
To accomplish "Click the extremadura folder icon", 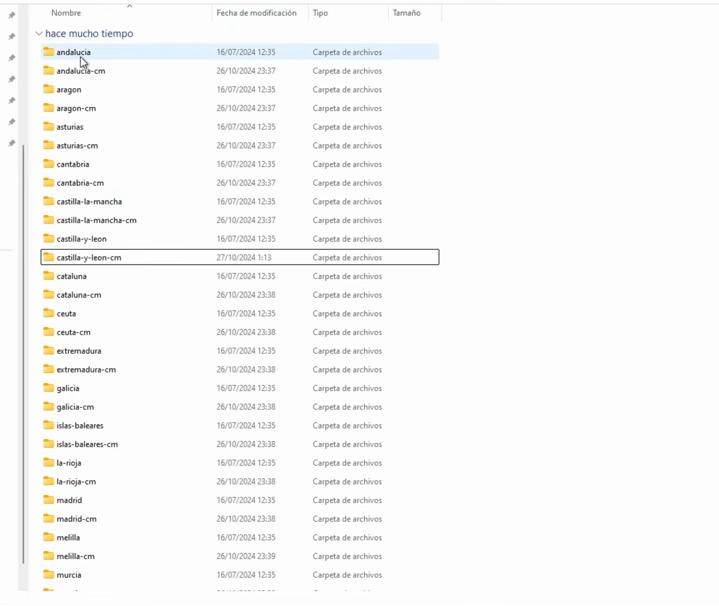I will click(49, 351).
